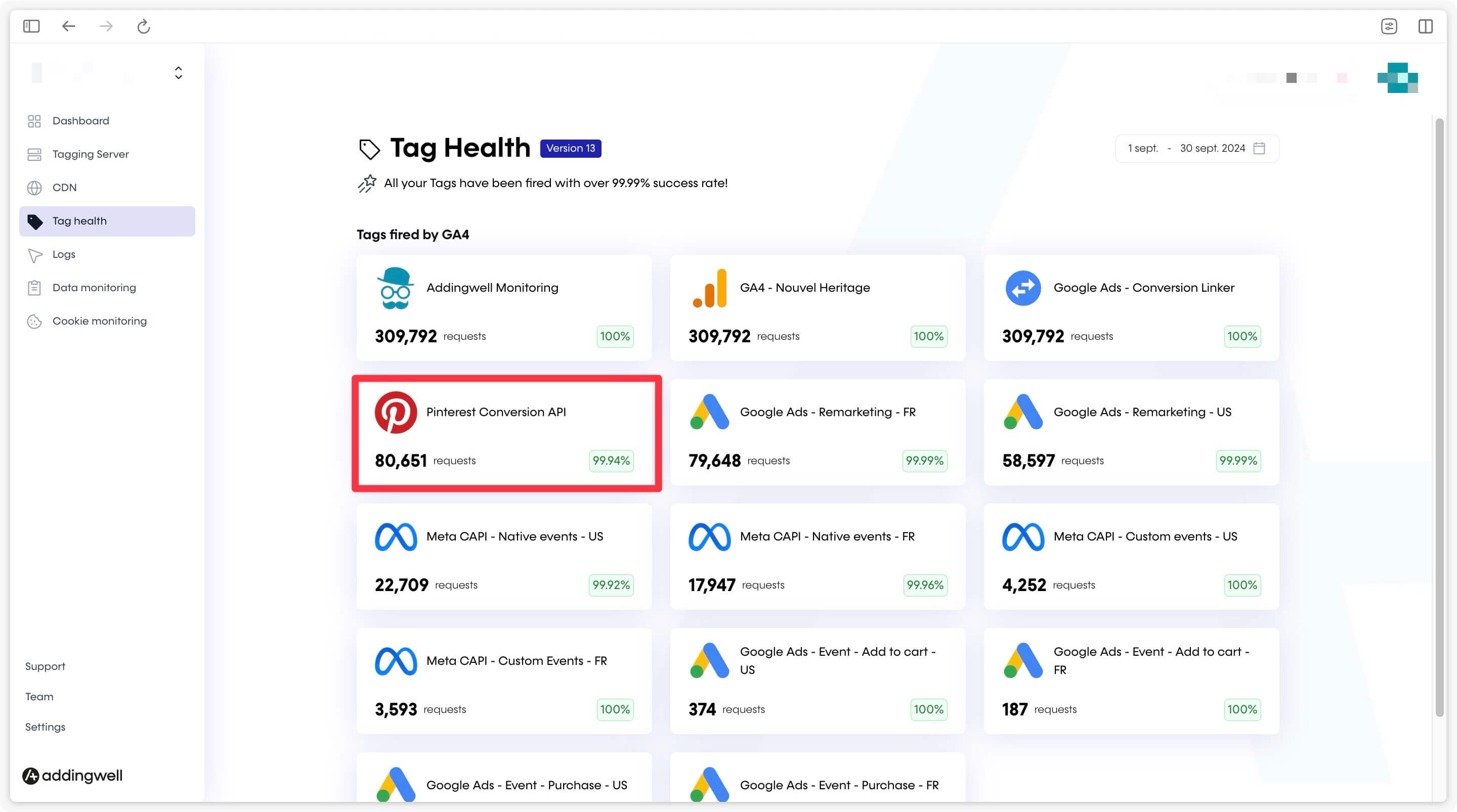Open Google Ads Add to cart - US
1457x812 pixels.
[x=818, y=681]
